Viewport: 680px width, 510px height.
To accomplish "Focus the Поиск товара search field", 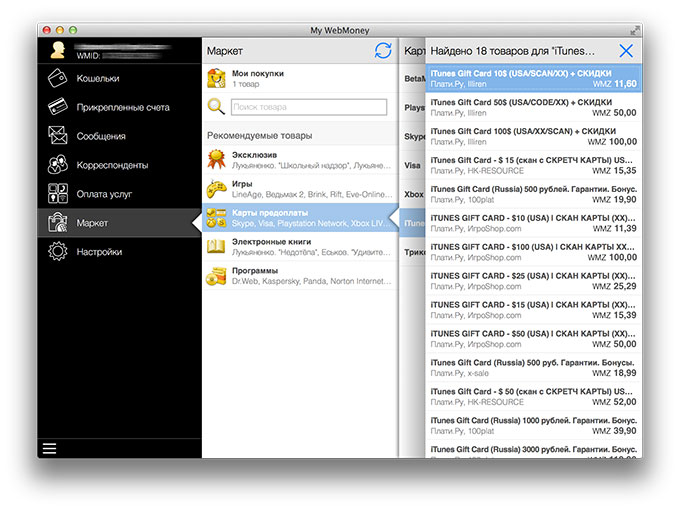I will tap(309, 107).
